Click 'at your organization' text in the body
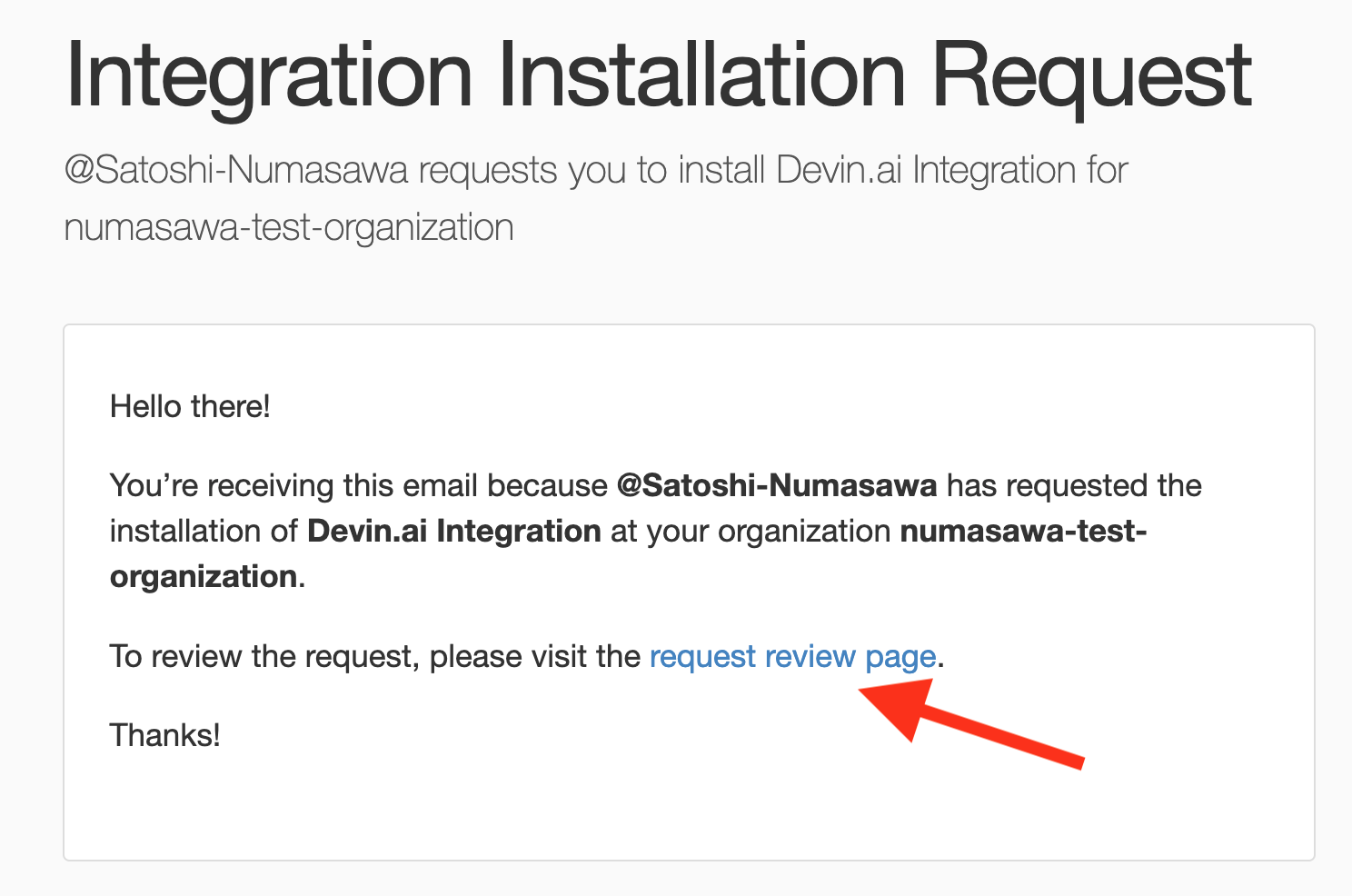Screen dimensions: 1352x896 pyautogui.click(x=751, y=531)
